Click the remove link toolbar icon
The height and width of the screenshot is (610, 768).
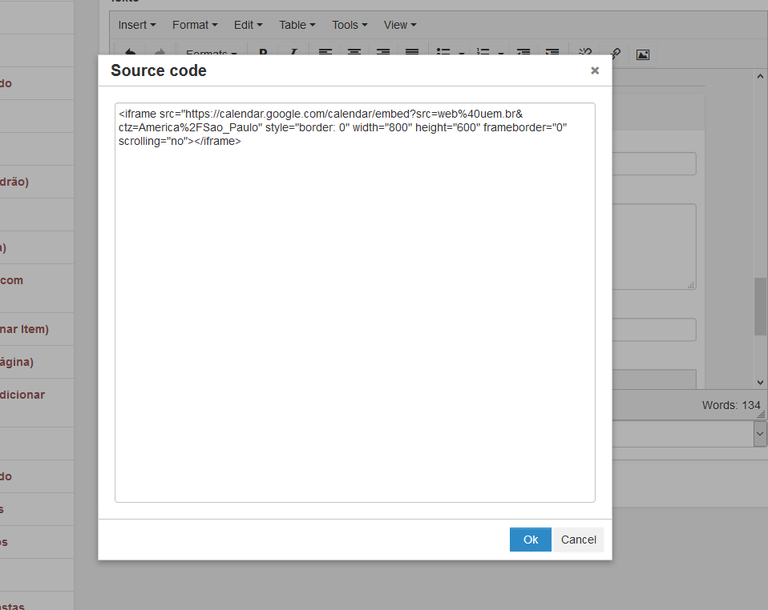(x=586, y=54)
